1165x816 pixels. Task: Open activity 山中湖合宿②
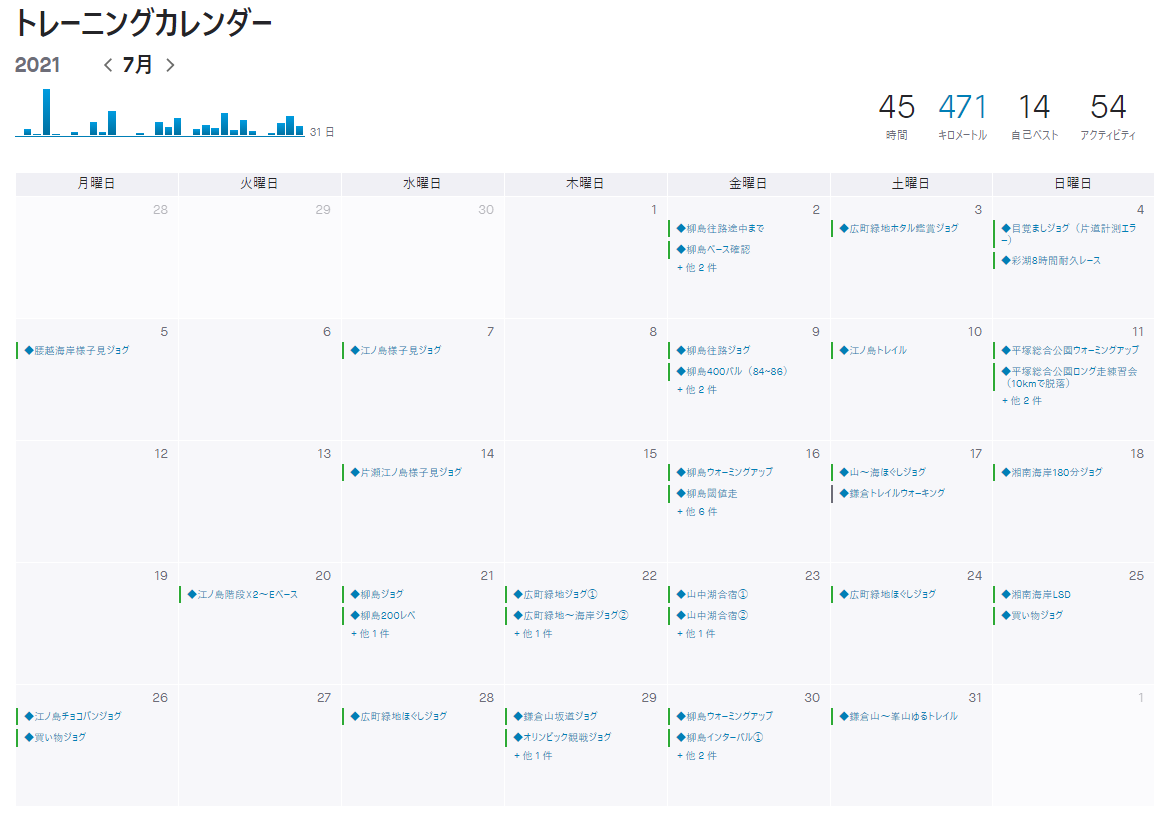pyautogui.click(x=712, y=615)
